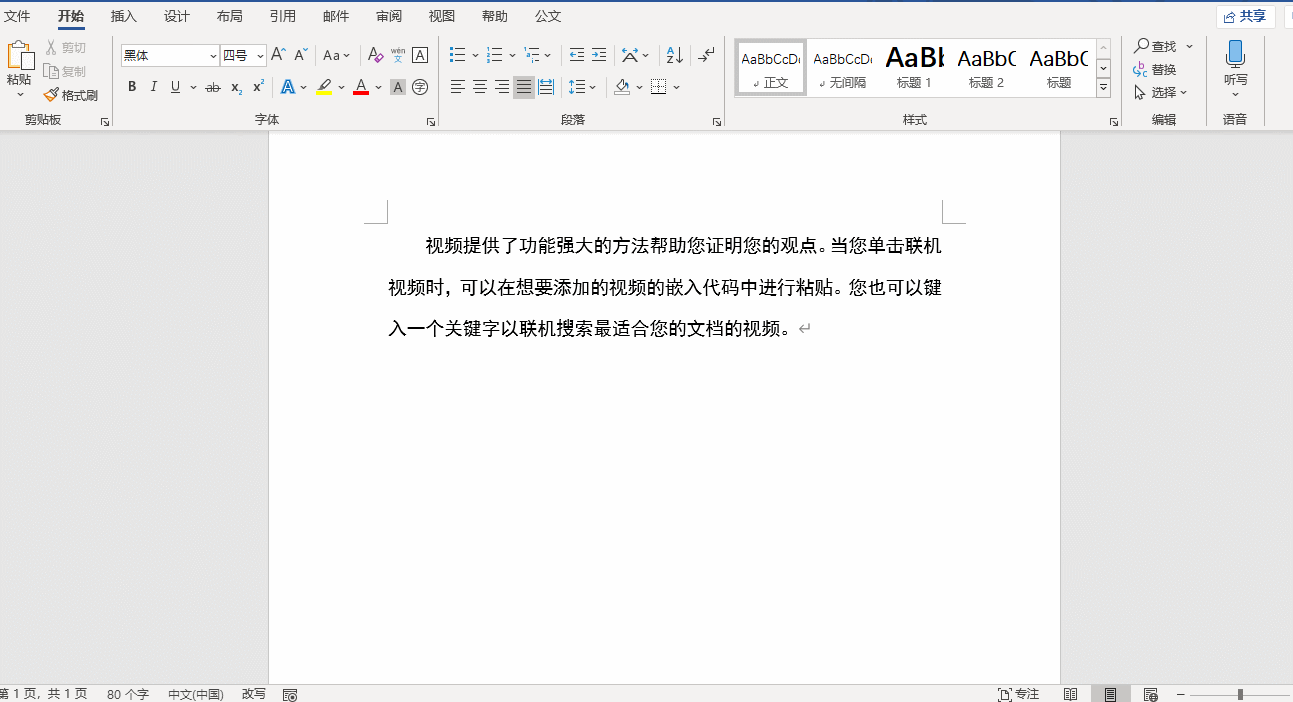Click the 共享 (Share) button
Viewport: 1293px width, 702px height.
click(x=1245, y=16)
